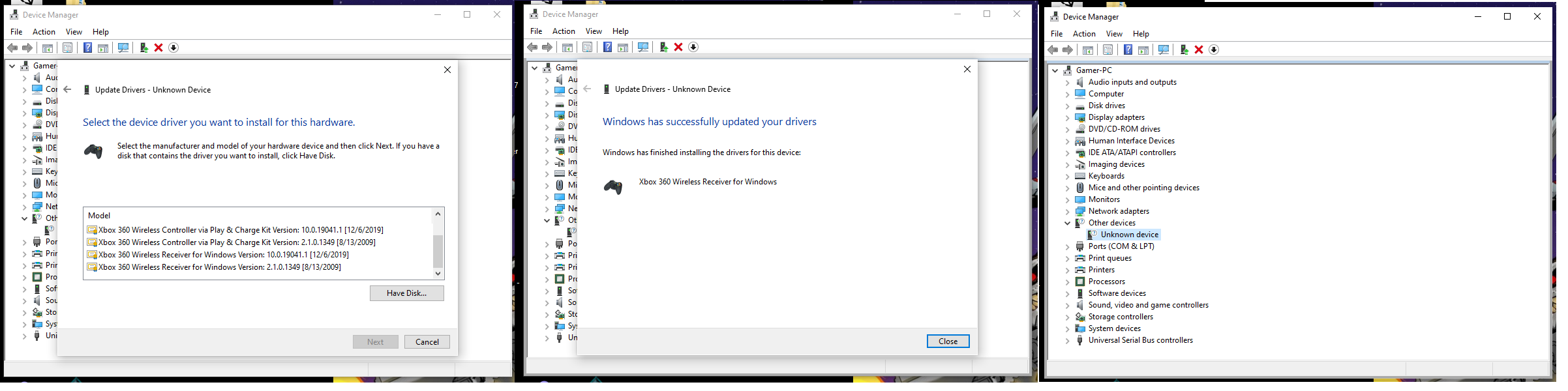The height and width of the screenshot is (391, 1568).
Task: Click Next button in driver selection dialog
Action: pyautogui.click(x=376, y=342)
